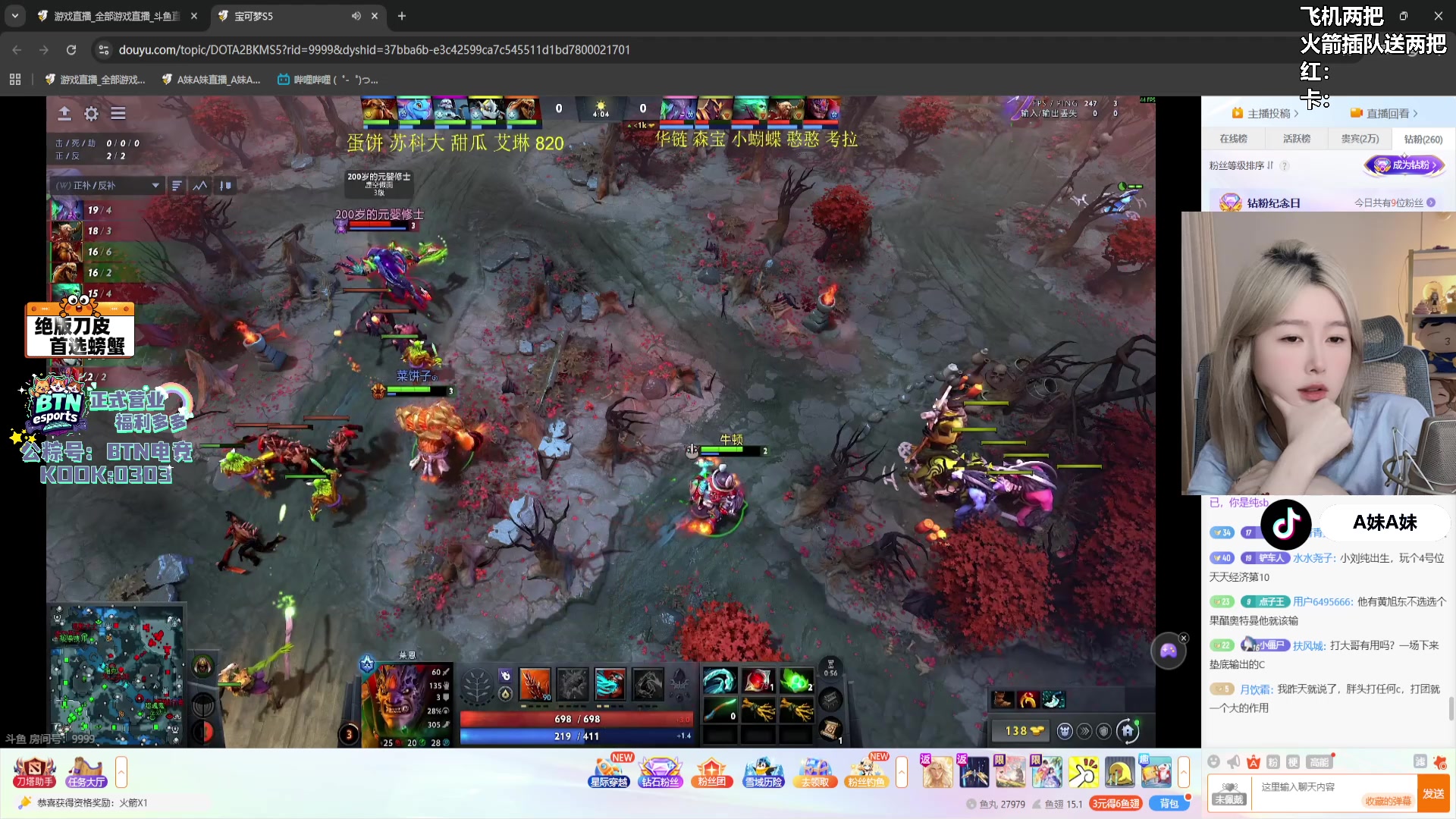Click the red orb inventory item
Viewport: 1456px width, 819px height.
(758, 680)
